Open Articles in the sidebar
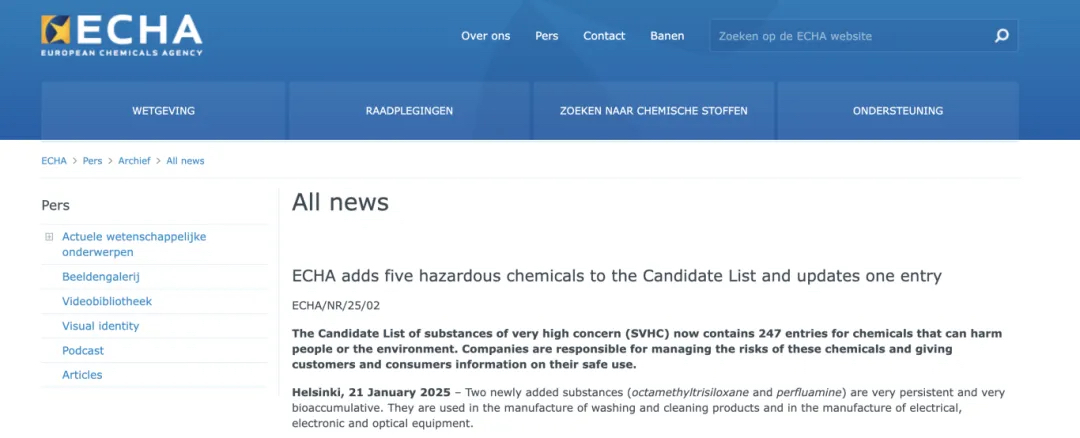 point(82,375)
